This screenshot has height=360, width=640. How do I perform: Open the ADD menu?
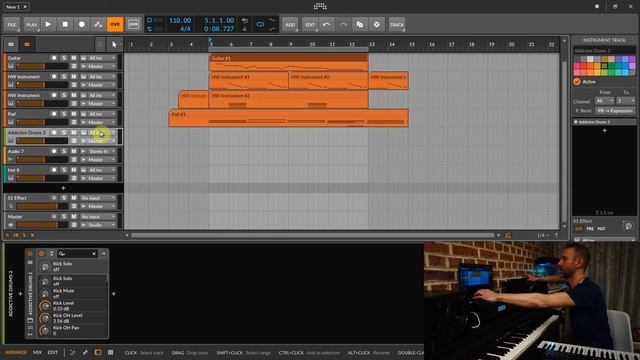point(290,24)
